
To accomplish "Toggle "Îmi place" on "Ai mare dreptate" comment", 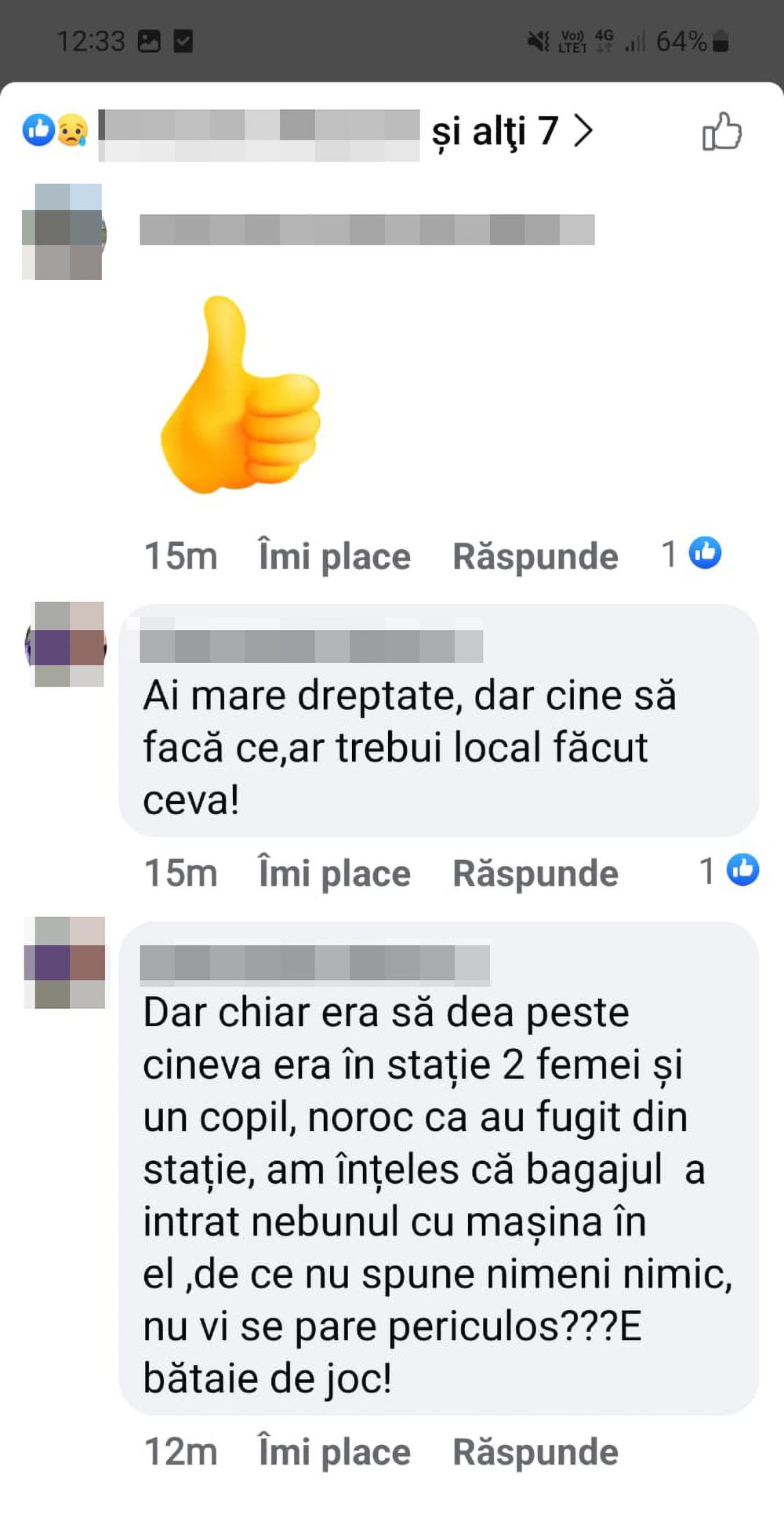I will pos(334,873).
